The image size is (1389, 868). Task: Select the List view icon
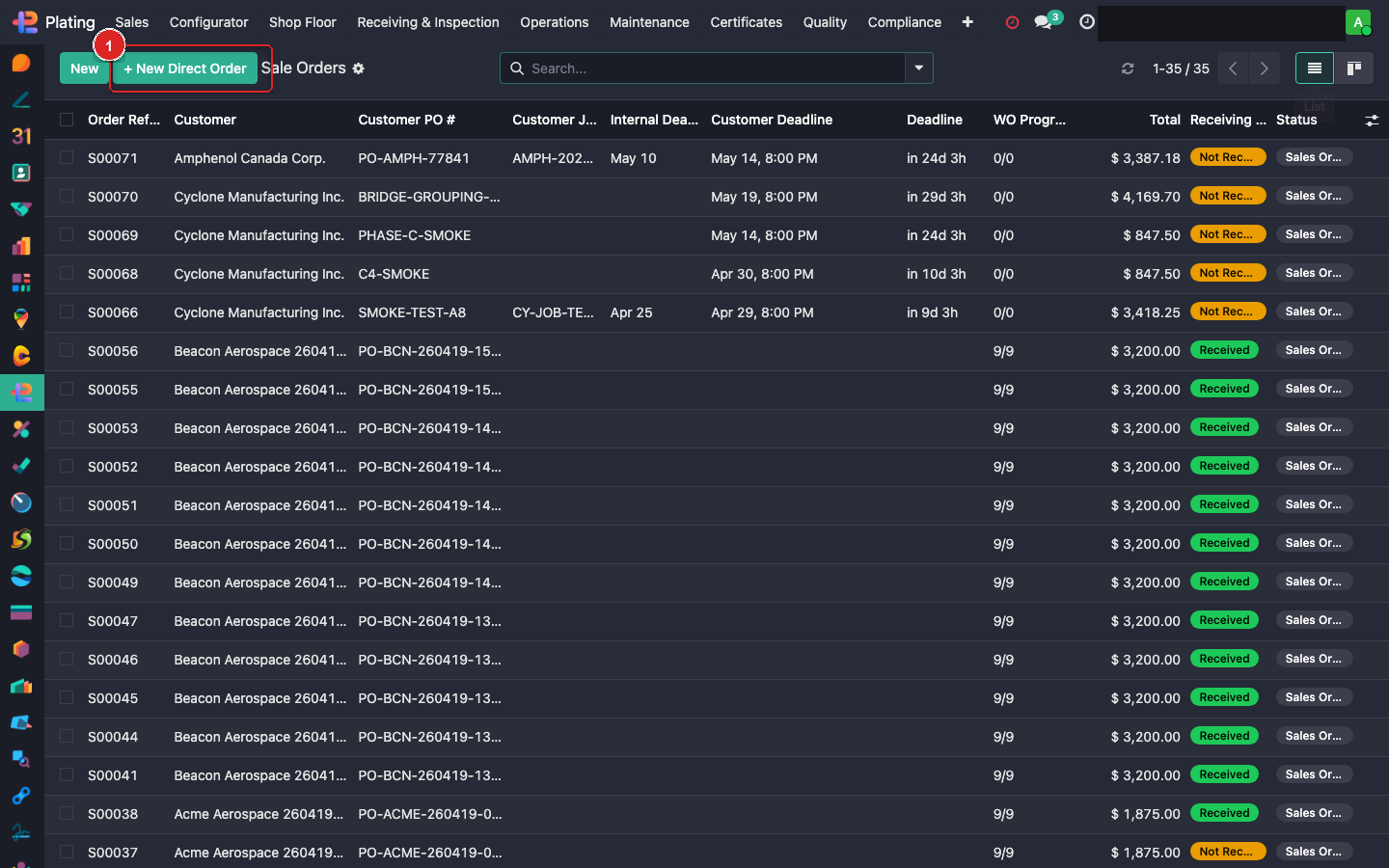pos(1315,68)
